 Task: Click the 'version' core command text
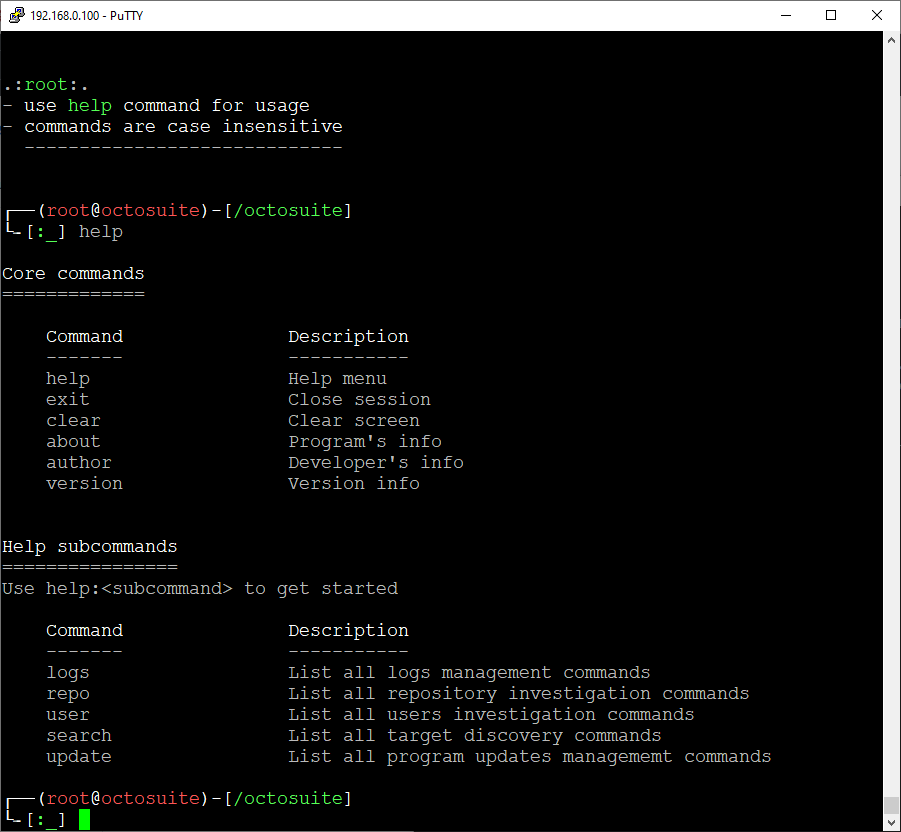(84, 484)
